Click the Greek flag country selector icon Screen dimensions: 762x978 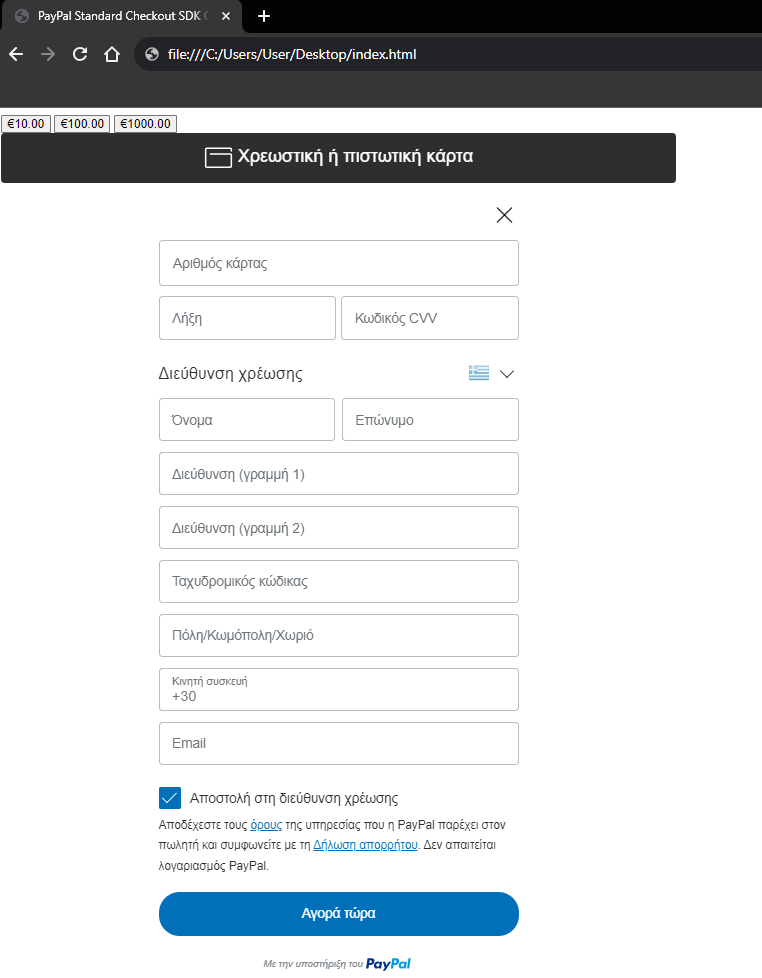click(478, 372)
